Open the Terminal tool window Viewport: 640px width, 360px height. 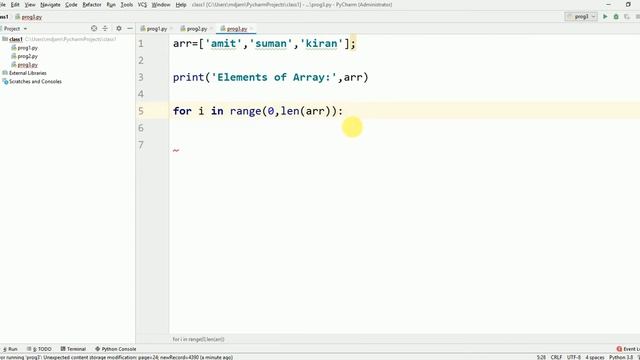click(x=73, y=349)
